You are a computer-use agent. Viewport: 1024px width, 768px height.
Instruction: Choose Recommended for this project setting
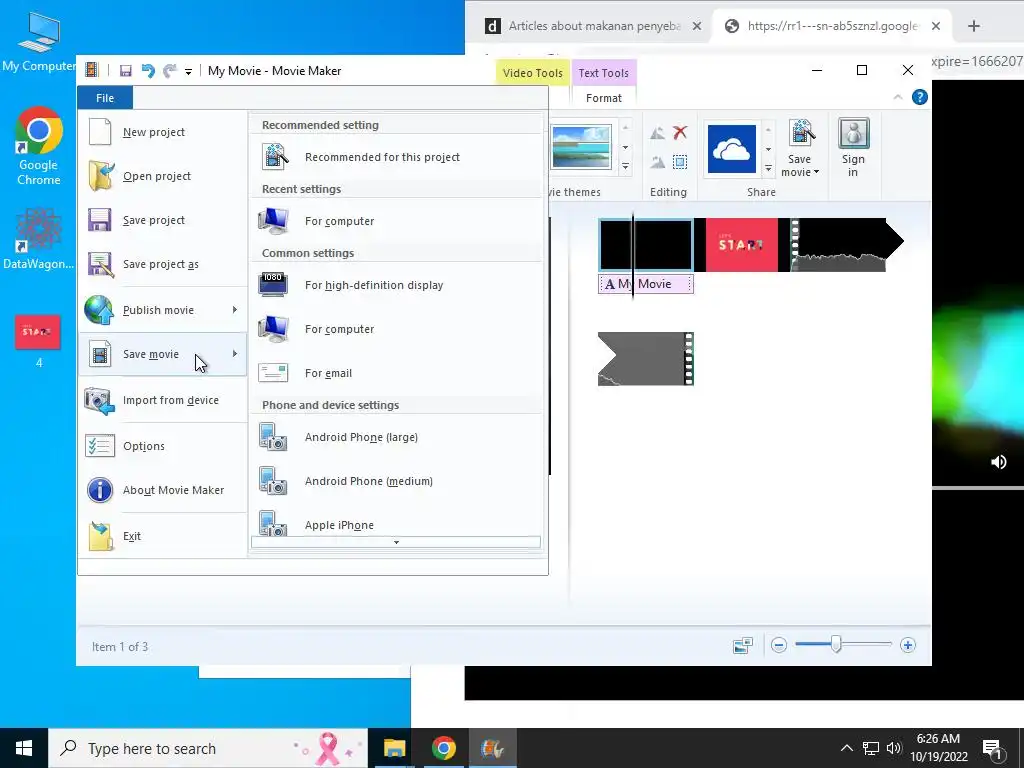pos(396,157)
